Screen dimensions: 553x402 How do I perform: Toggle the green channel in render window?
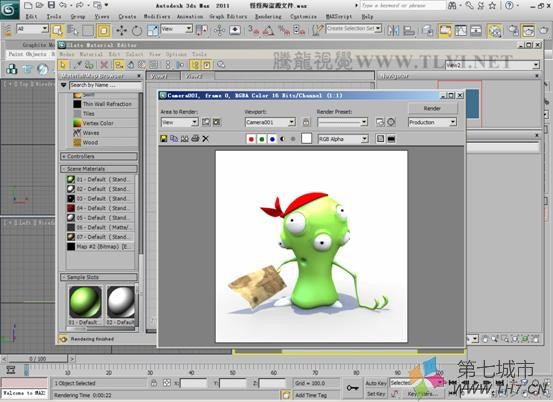point(262,139)
